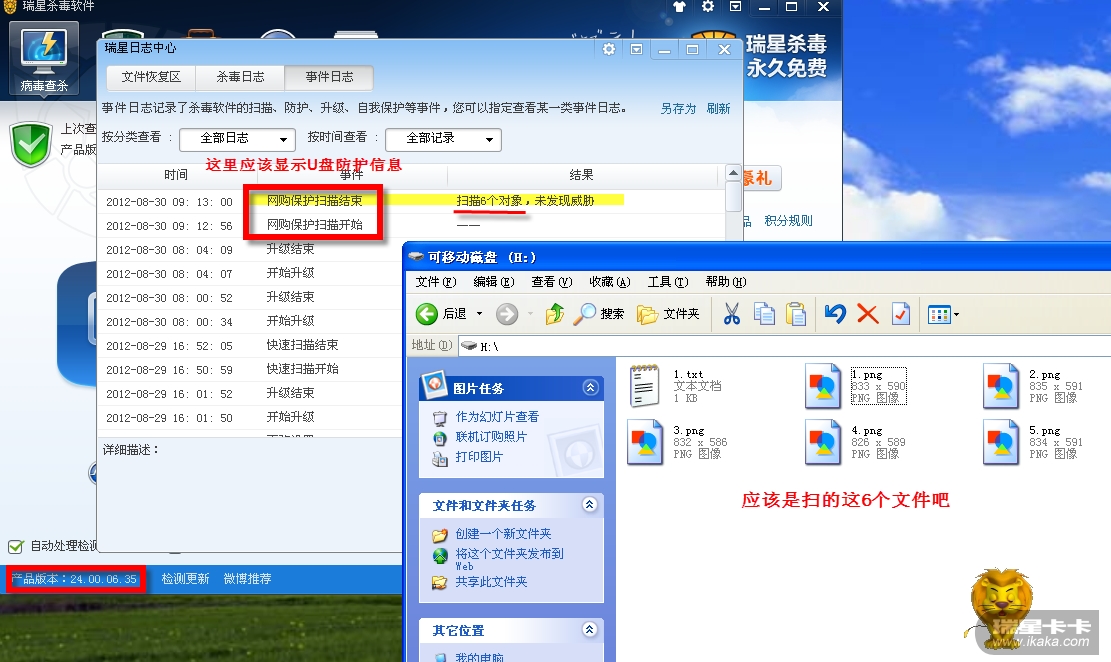Open the 编辑(E) menu in Explorer
Image resolution: width=1111 pixels, height=662 pixels.
click(x=494, y=281)
